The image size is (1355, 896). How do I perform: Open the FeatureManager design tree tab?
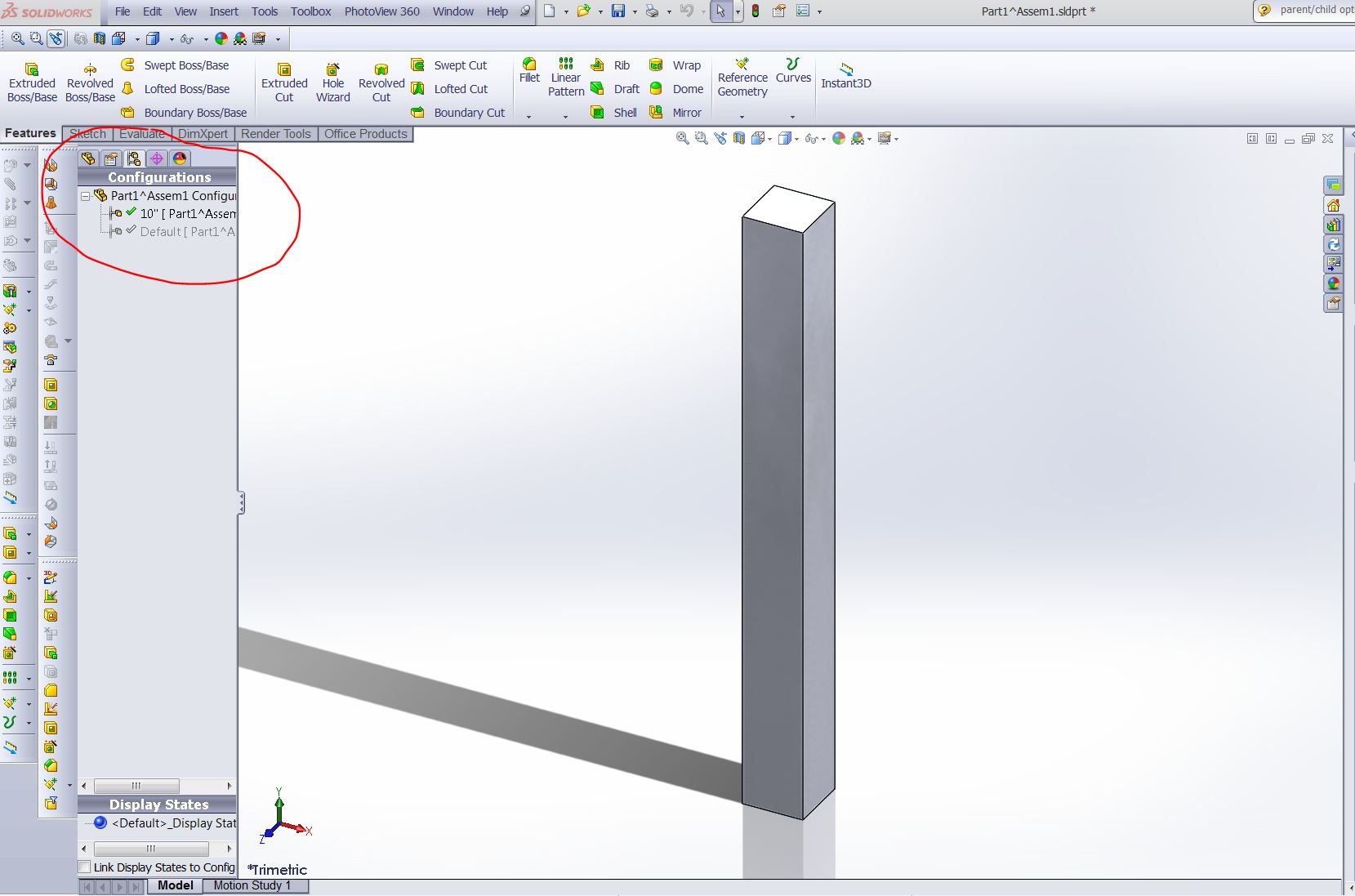tap(88, 158)
